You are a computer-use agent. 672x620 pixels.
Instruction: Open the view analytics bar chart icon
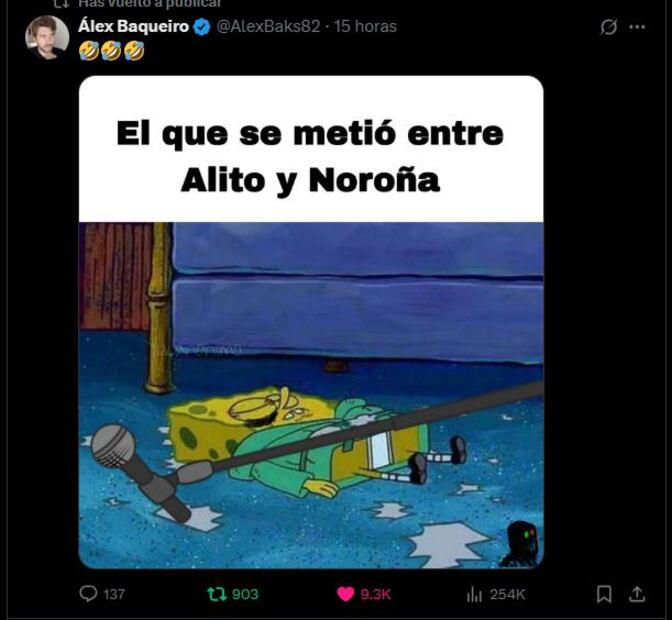click(474, 594)
